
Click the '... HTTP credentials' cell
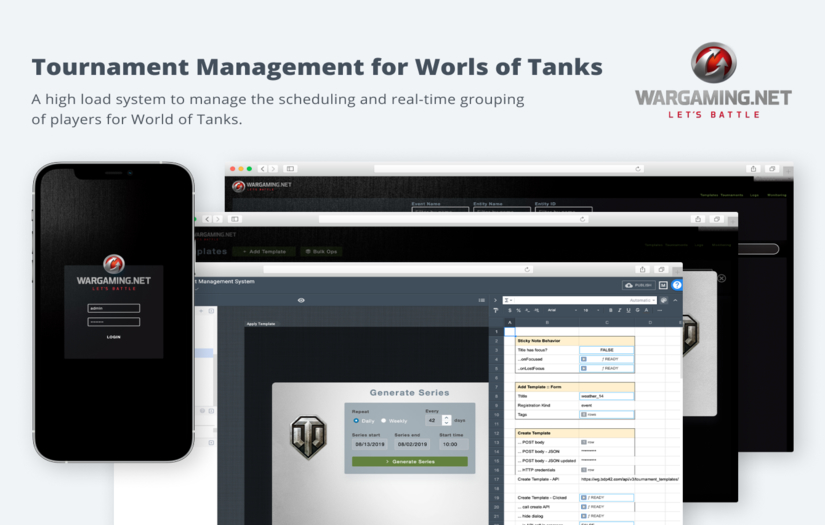pyautogui.click(x=547, y=470)
